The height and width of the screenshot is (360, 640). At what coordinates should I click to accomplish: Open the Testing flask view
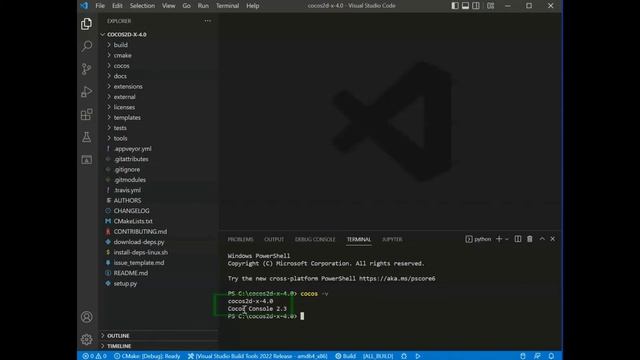coord(86,137)
